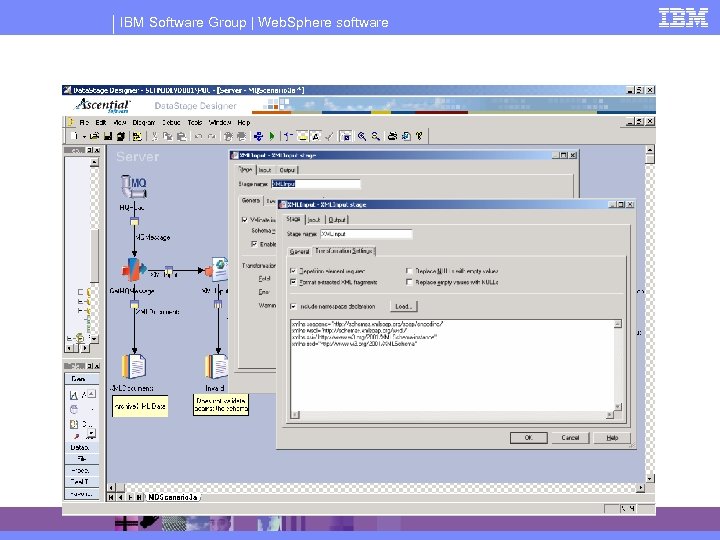Viewport: 720px width, 540px height.
Task: Open the Window menu
Action: point(220,123)
